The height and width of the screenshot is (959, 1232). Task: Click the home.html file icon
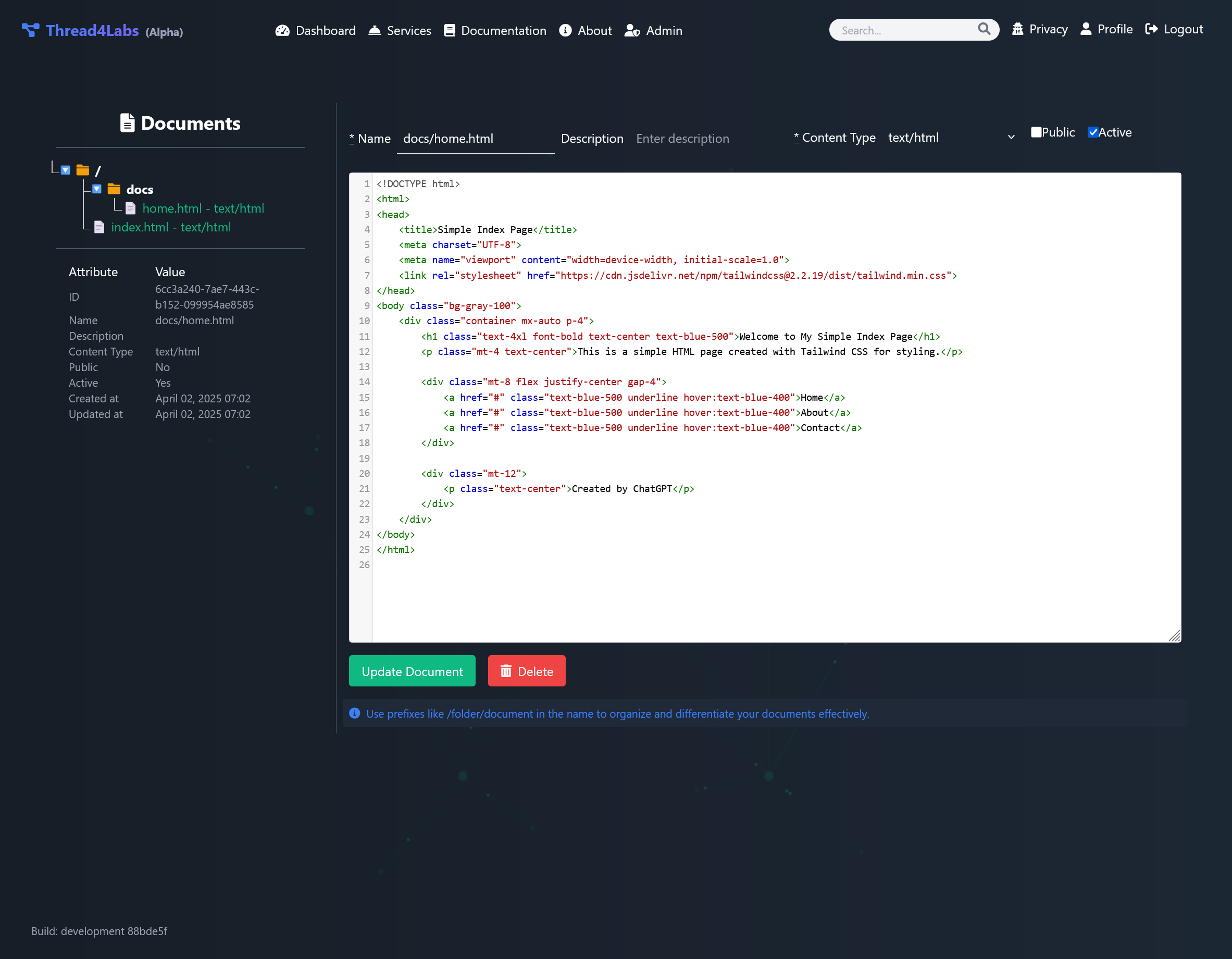[130, 208]
